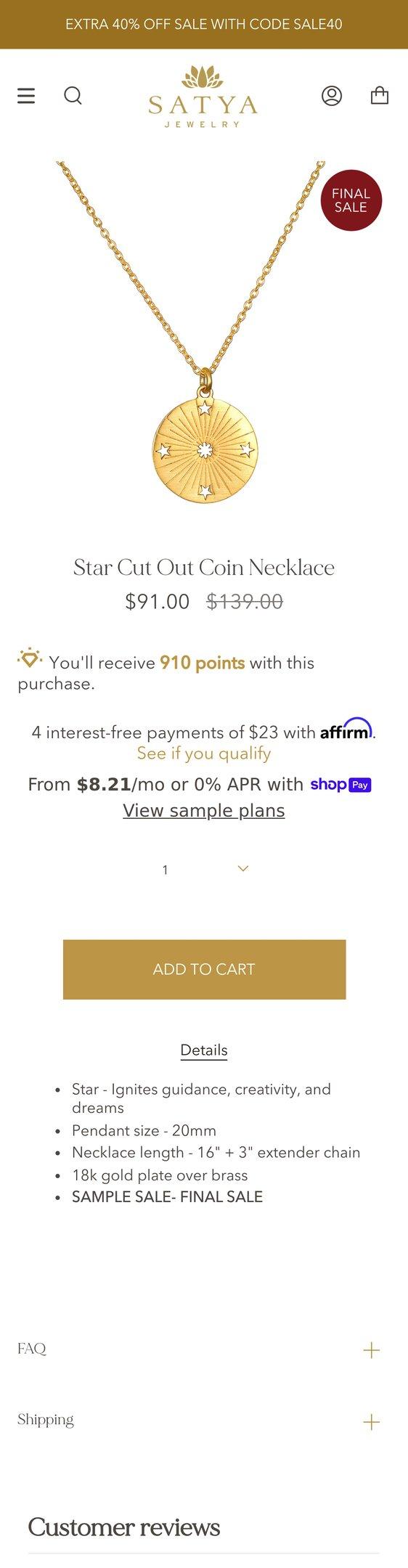
Task: Select the Details tab
Action: [x=204, y=1050]
